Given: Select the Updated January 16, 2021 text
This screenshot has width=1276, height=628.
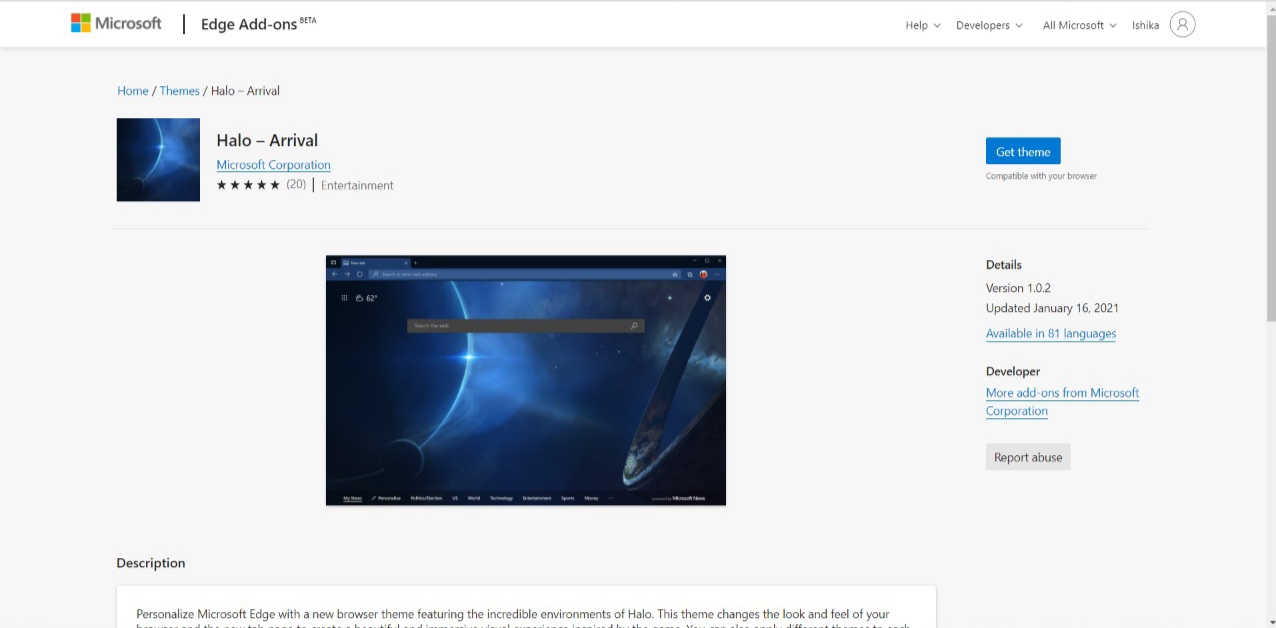Looking at the screenshot, I should 1052,308.
